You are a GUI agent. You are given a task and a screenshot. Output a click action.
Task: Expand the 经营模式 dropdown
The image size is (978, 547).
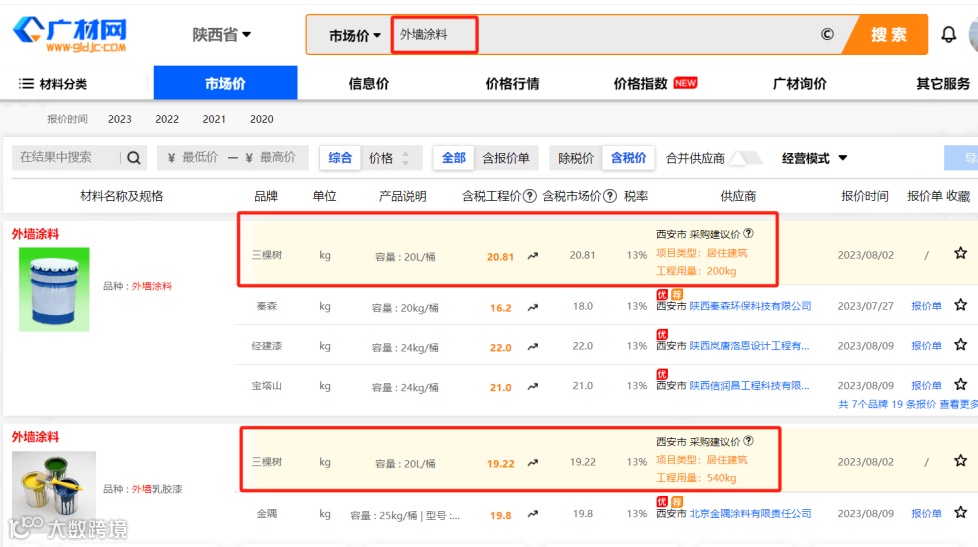pos(814,158)
